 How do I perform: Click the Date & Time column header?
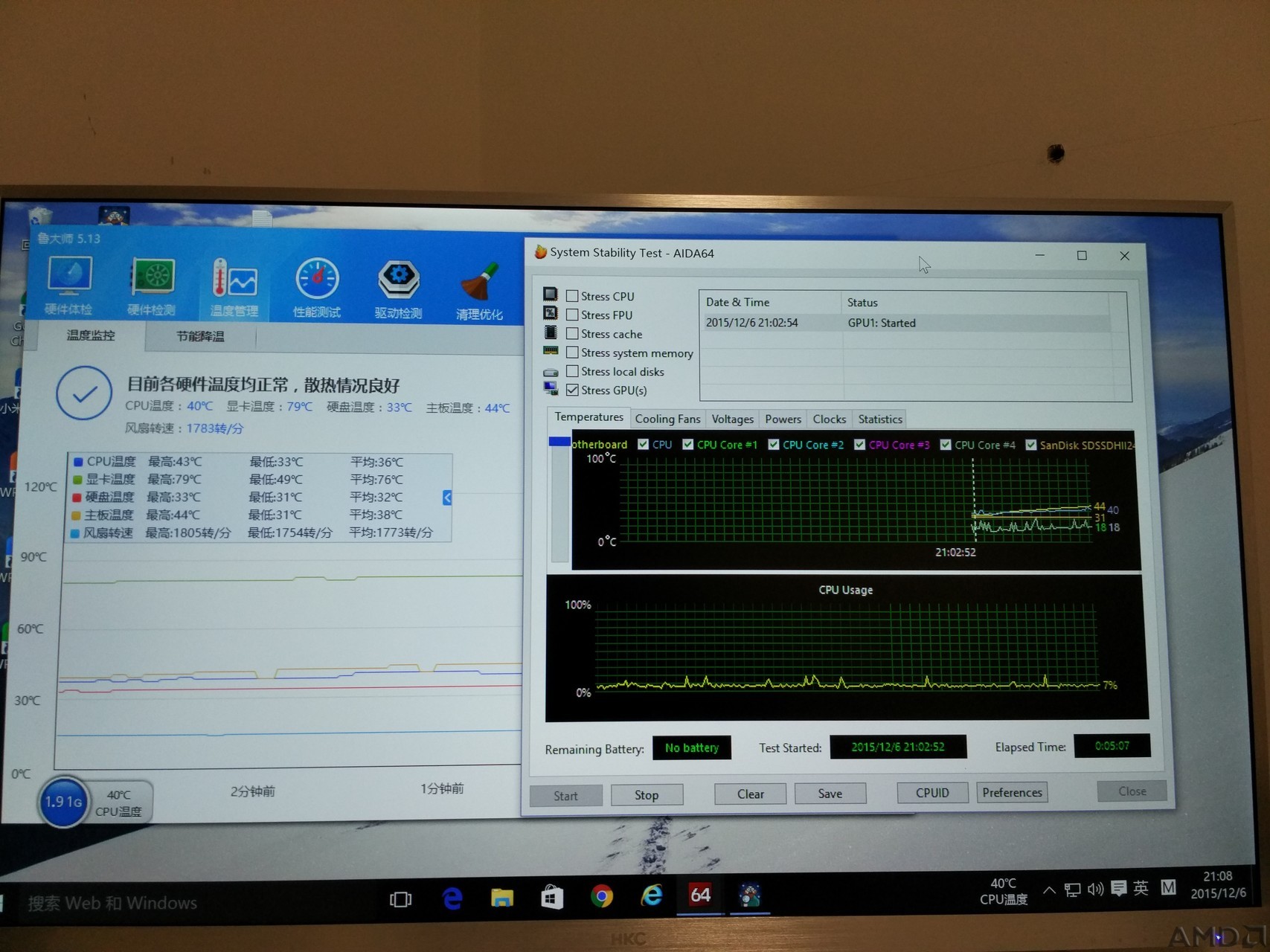click(x=770, y=302)
